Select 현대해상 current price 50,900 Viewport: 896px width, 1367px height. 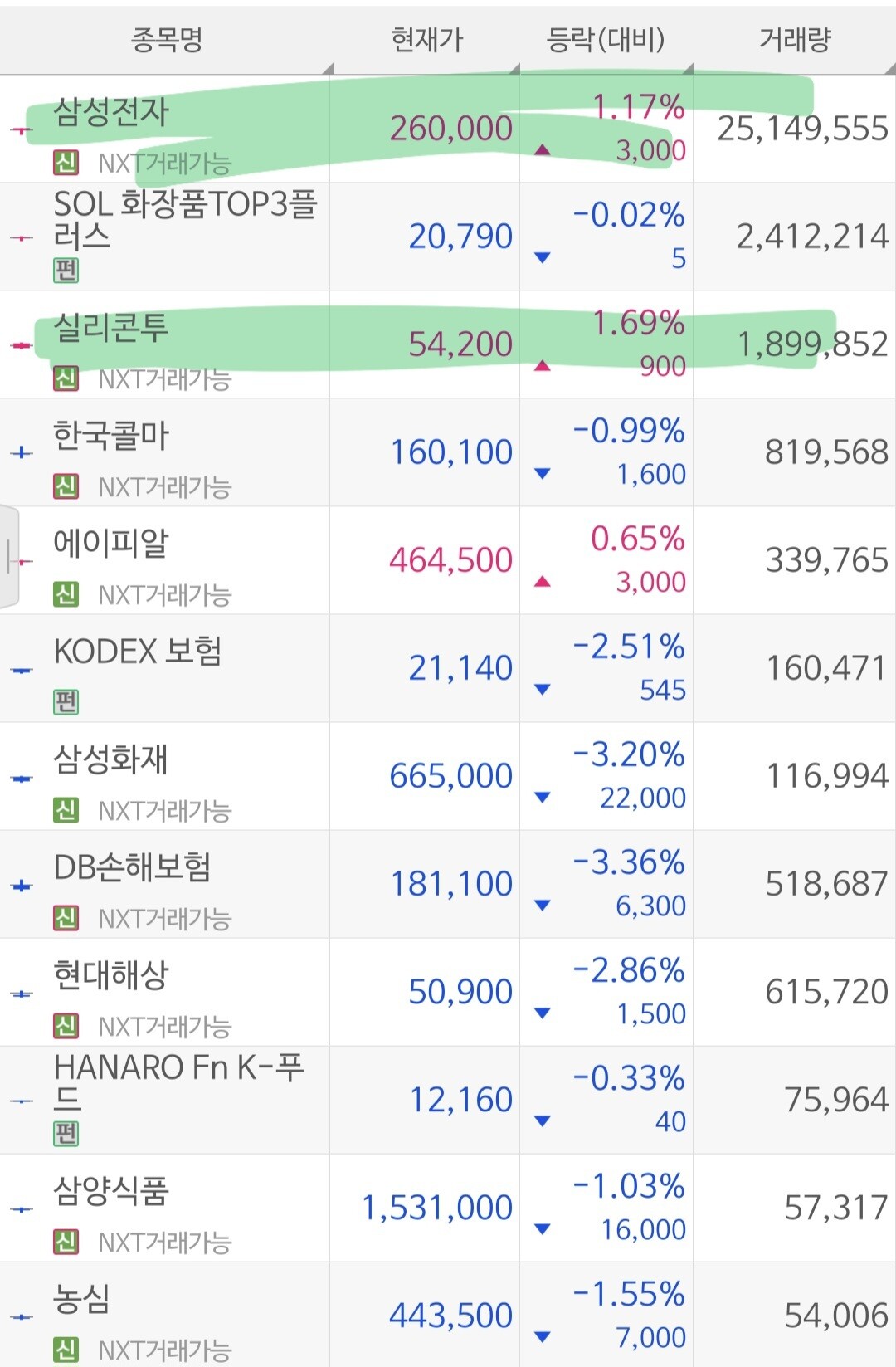(x=460, y=992)
